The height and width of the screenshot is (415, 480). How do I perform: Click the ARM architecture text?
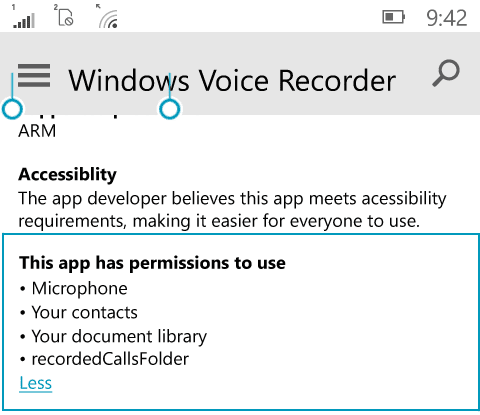click(37, 131)
